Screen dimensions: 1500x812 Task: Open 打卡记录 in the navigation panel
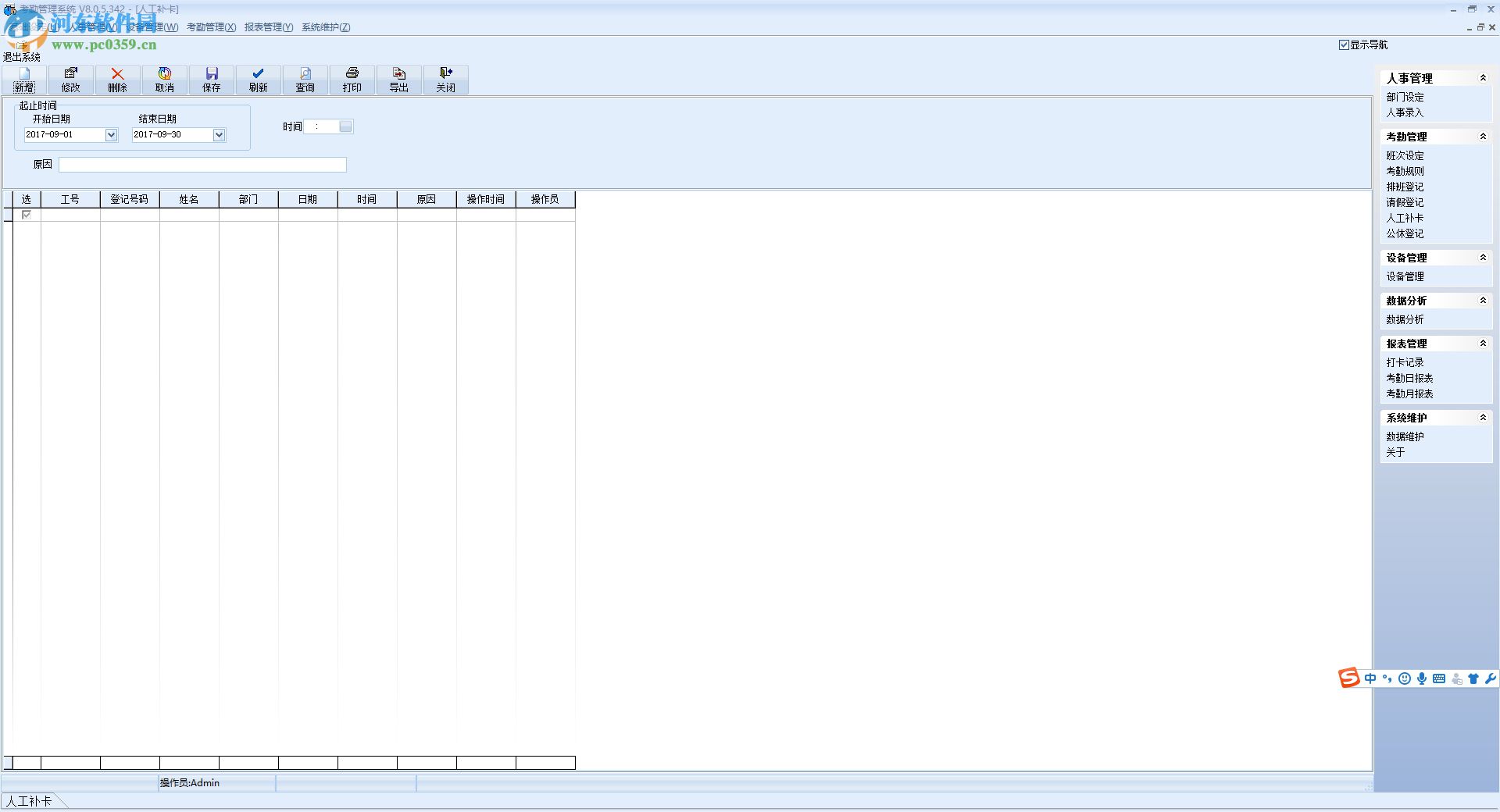click(x=1405, y=363)
